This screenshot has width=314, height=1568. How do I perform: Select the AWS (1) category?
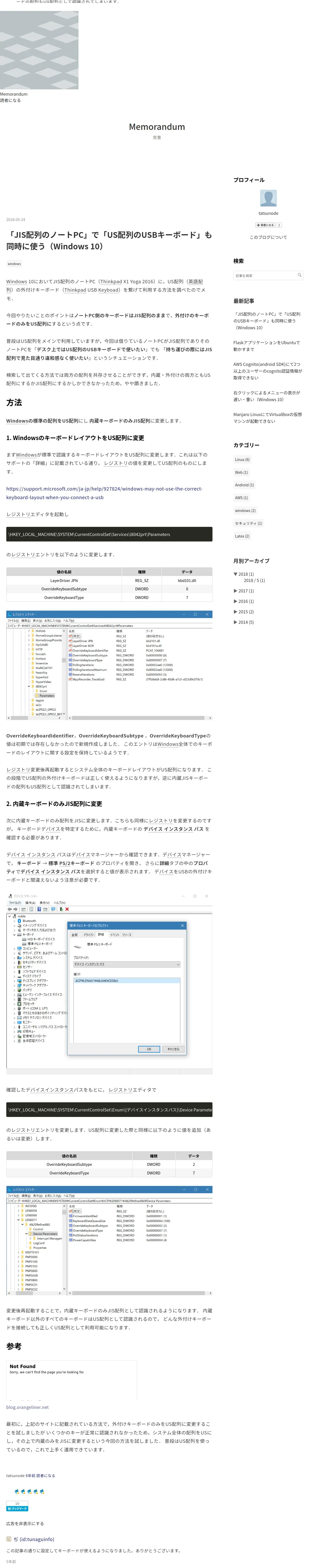point(242,498)
